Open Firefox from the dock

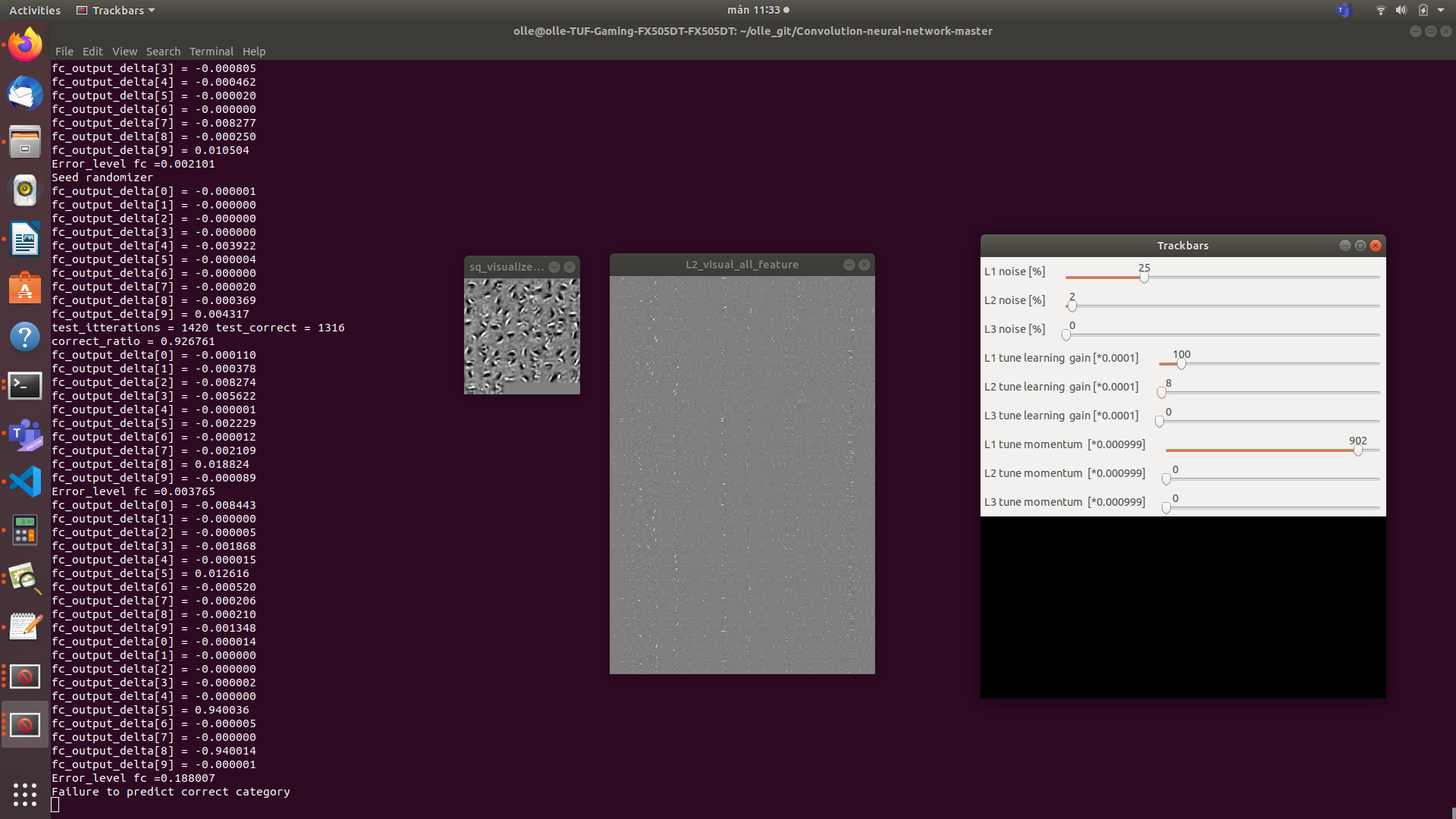coord(25,45)
